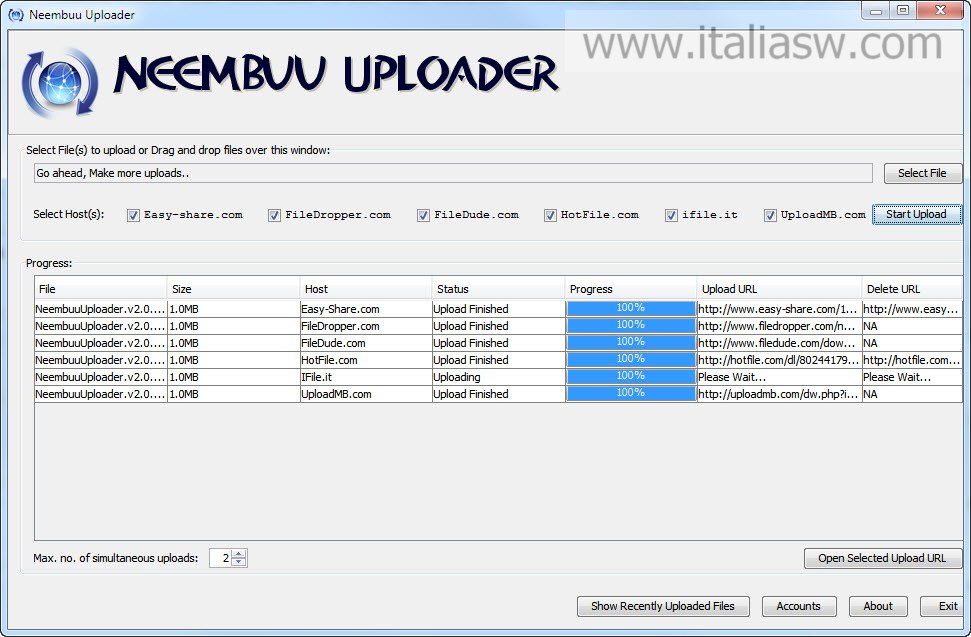Image resolution: width=971 pixels, height=637 pixels.
Task: Click the Upload URL column header
Action: tap(779, 288)
